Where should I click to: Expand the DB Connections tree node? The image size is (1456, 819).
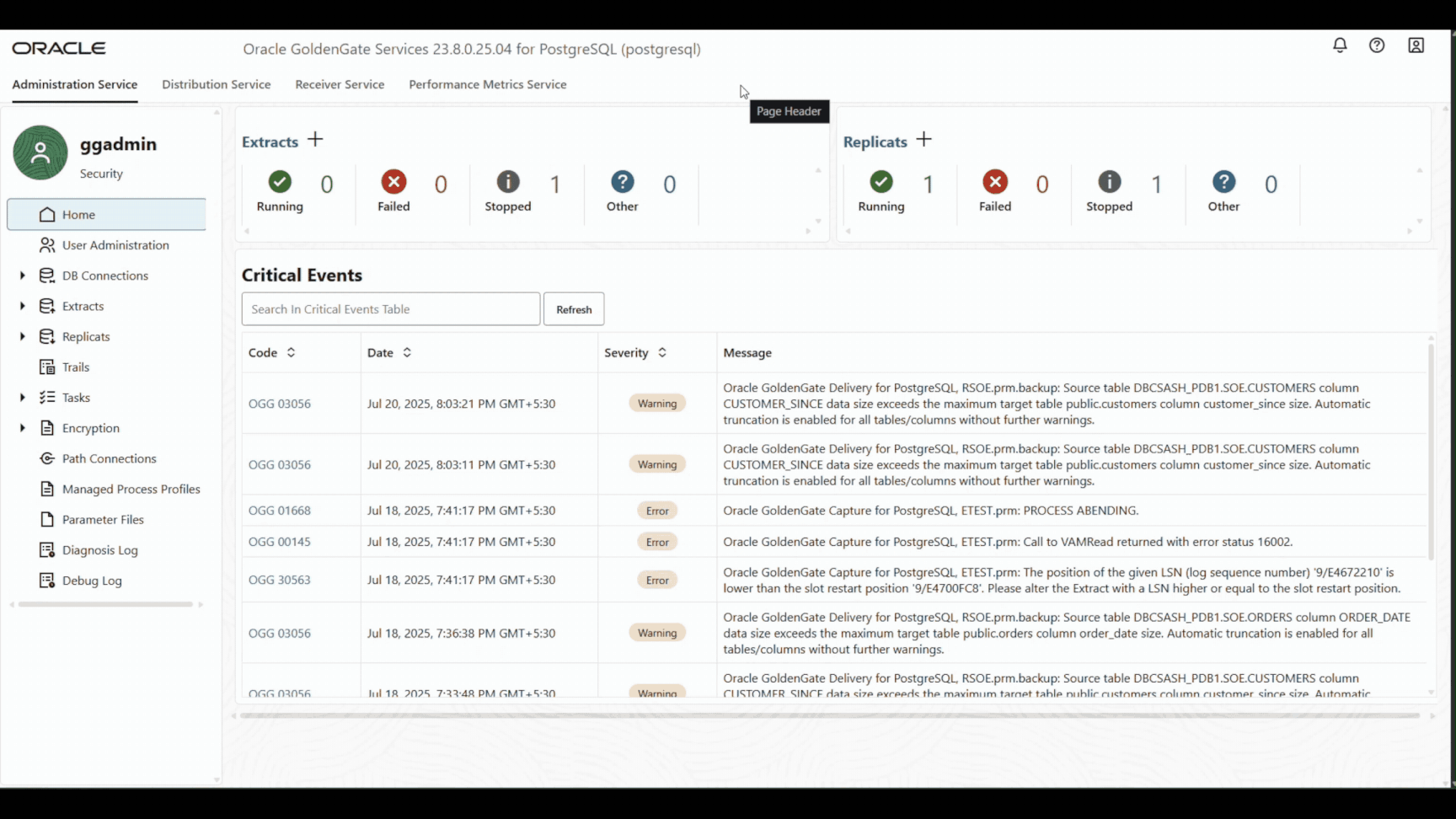click(23, 276)
